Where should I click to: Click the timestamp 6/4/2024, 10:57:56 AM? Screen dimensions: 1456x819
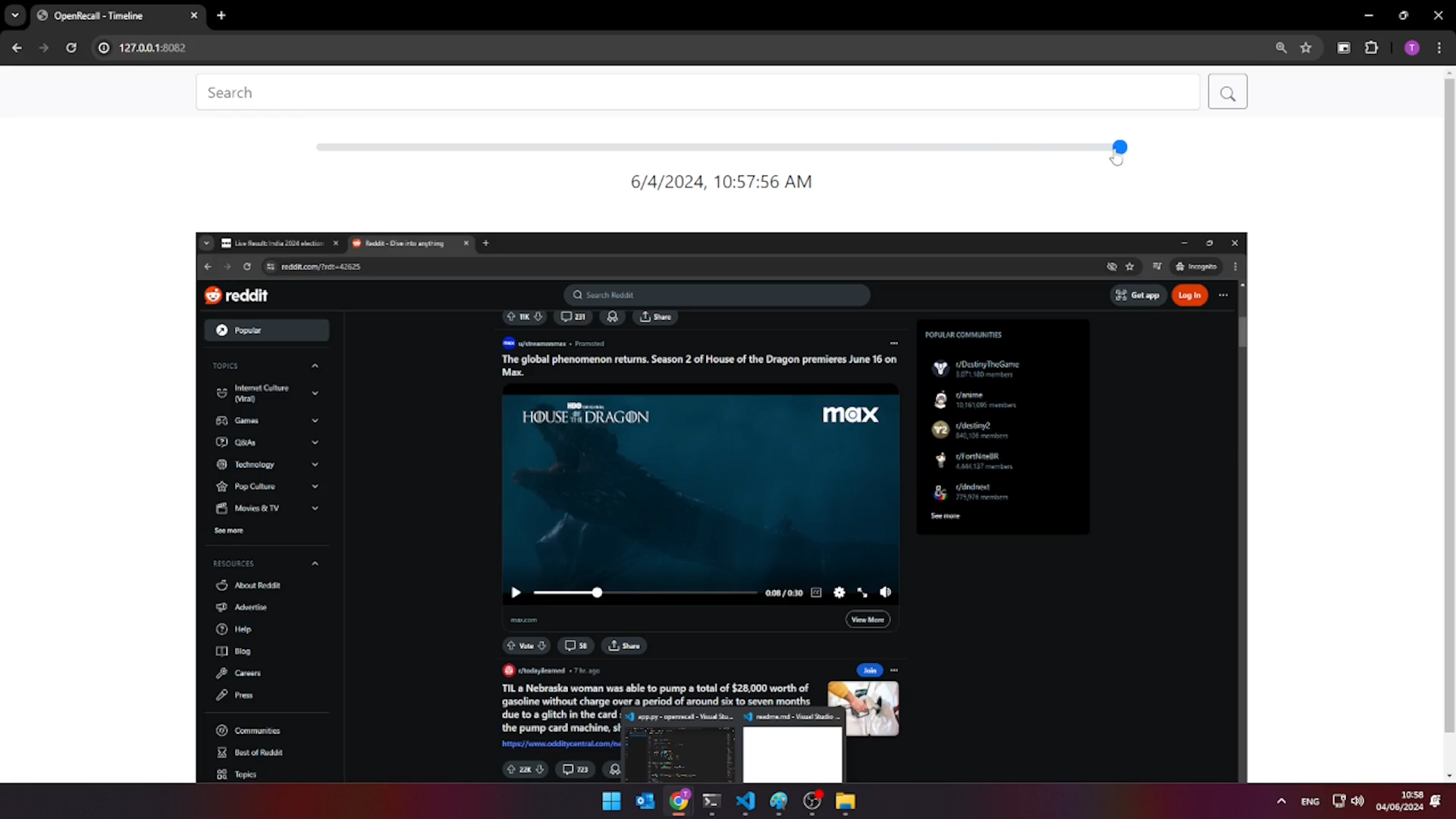721,182
